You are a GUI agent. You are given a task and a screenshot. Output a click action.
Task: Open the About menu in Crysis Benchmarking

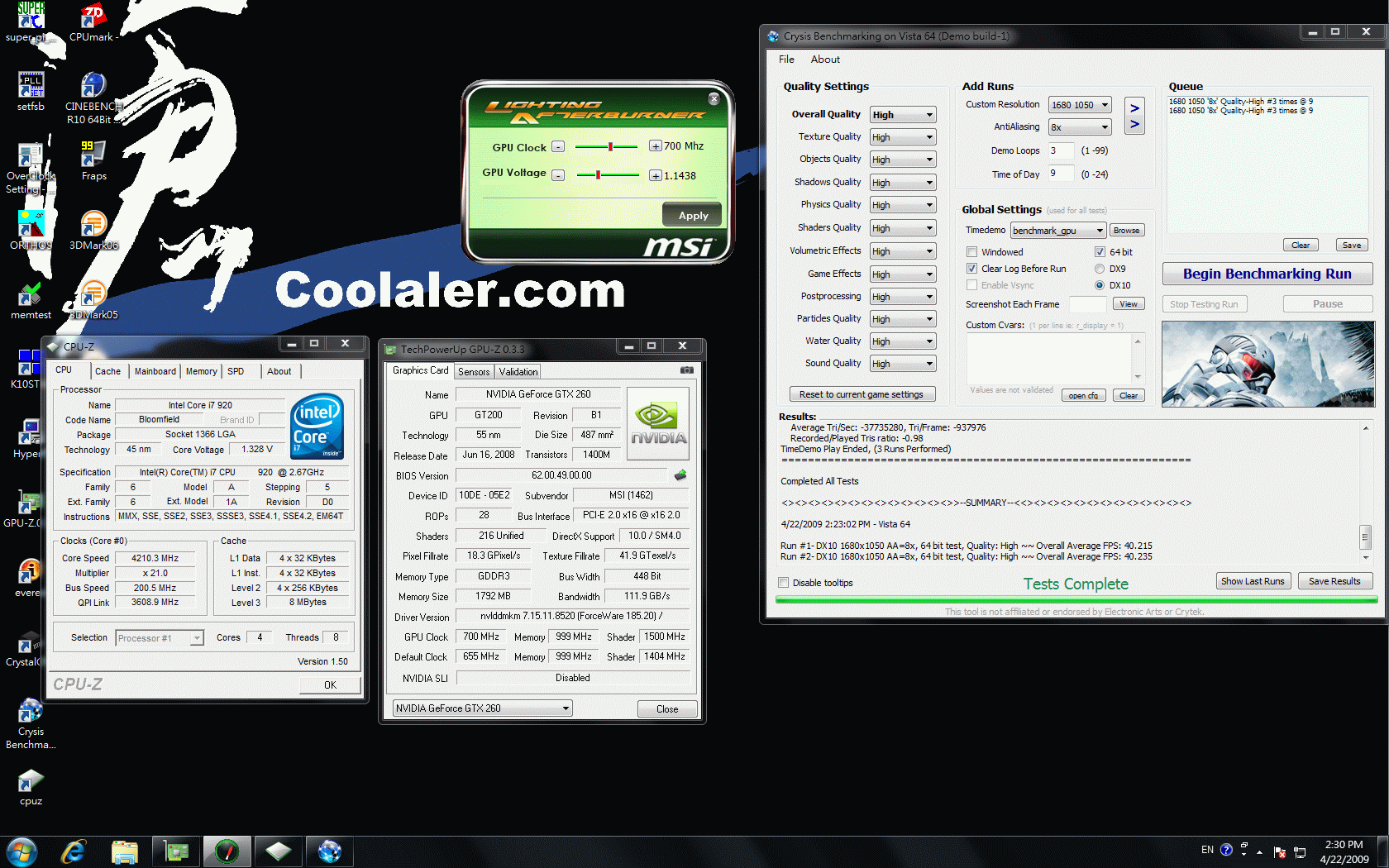(x=825, y=60)
